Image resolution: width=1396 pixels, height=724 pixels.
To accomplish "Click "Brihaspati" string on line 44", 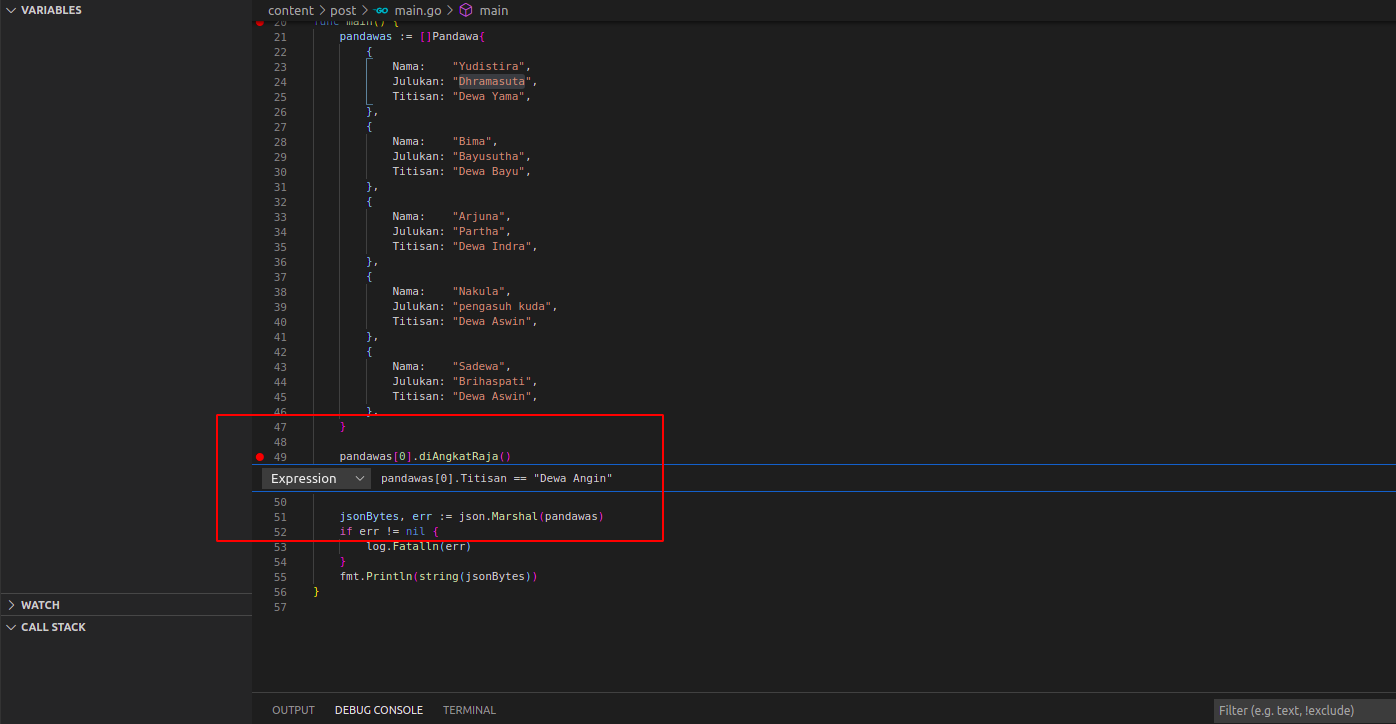I will pyautogui.click(x=492, y=381).
